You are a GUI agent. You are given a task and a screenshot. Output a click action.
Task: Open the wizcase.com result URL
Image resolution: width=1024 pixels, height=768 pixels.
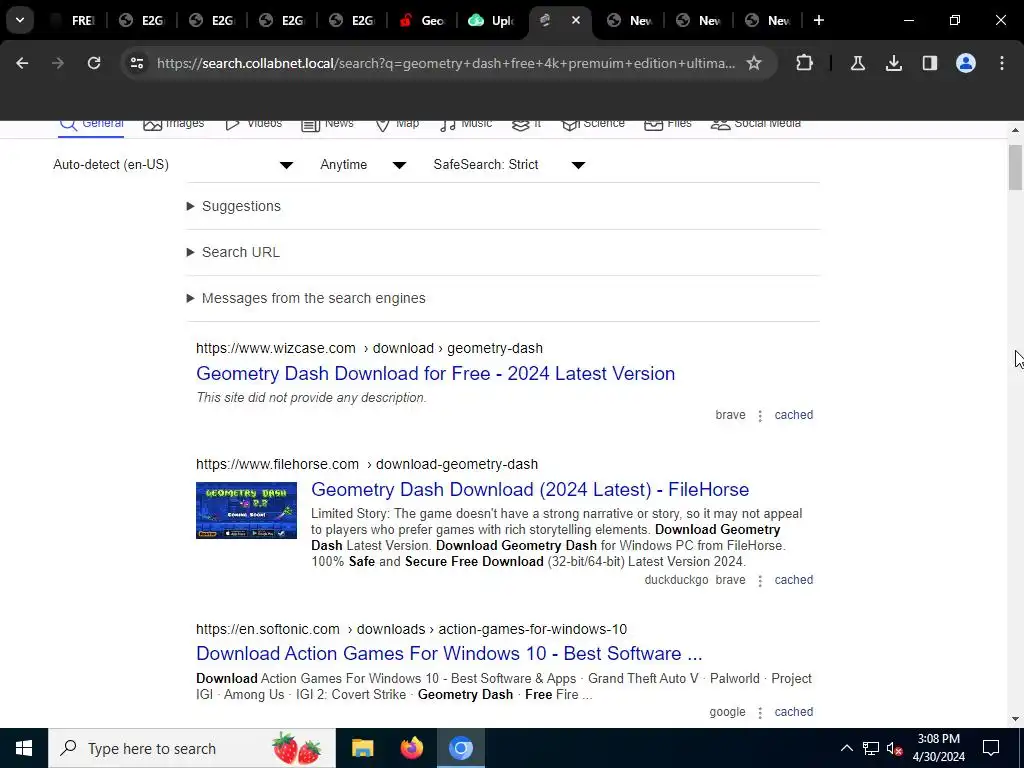(x=369, y=348)
